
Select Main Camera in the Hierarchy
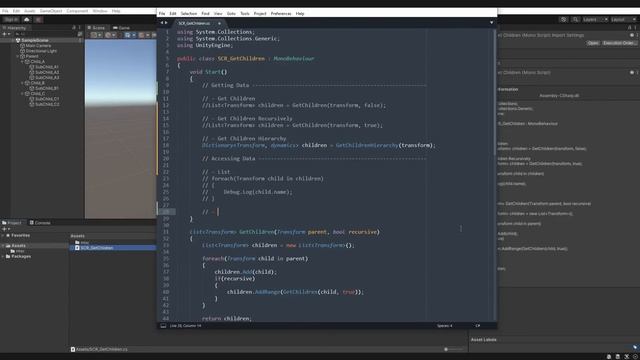[38, 46]
